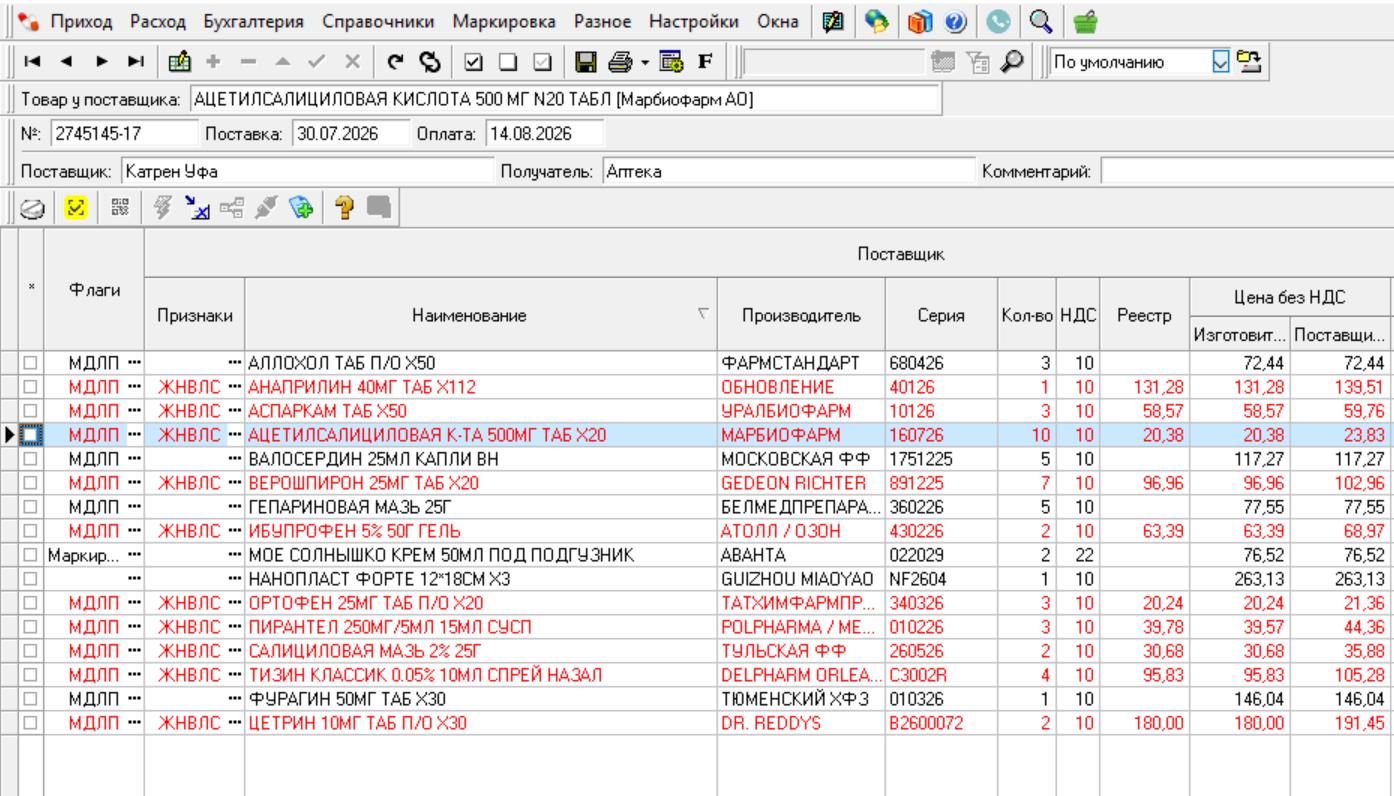
Task: Go to the next record
Action: point(102,62)
